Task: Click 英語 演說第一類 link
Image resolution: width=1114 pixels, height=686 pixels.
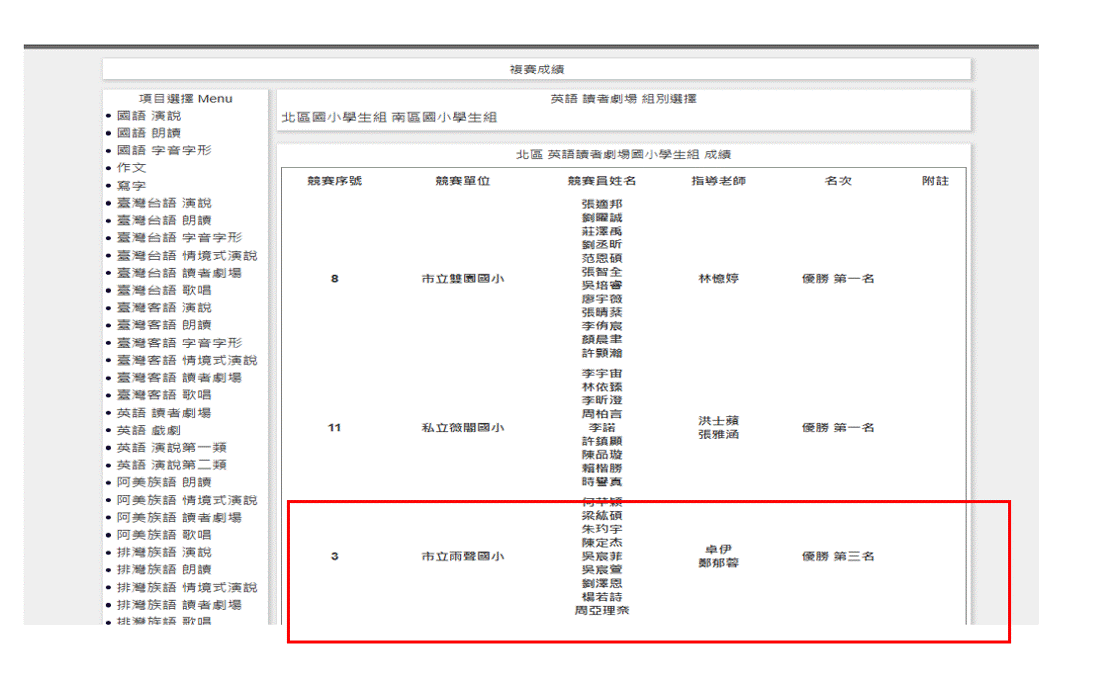Action: (x=171, y=448)
